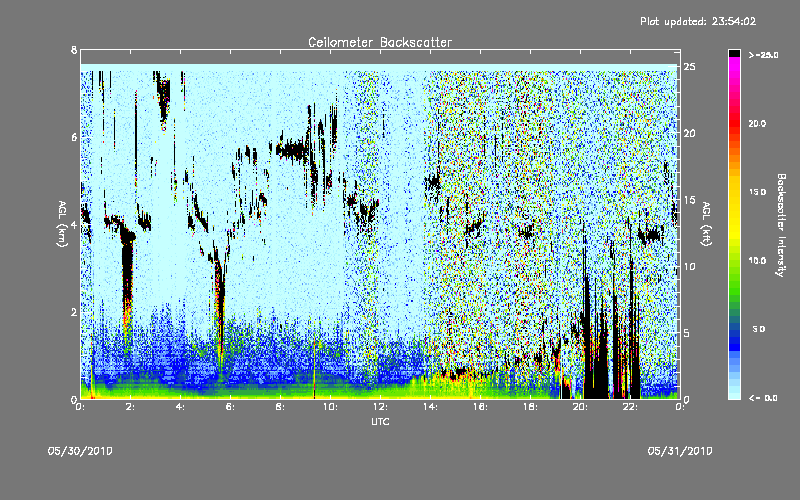Click the '15.0' colorbar value label
This screenshot has height=500, width=800.
click(757, 192)
